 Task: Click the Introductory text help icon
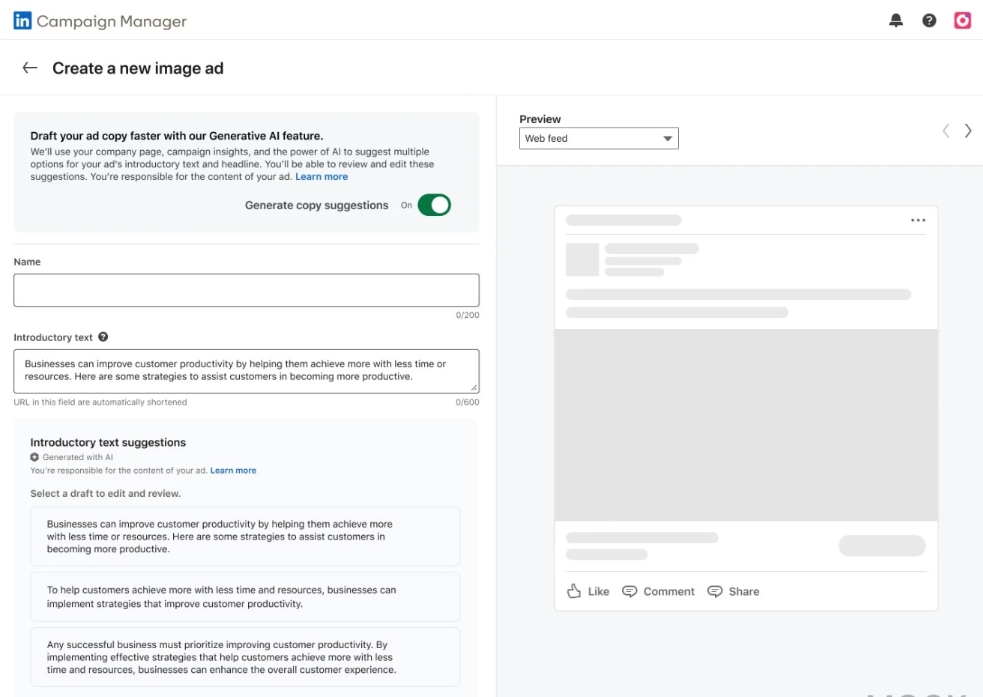pos(103,337)
